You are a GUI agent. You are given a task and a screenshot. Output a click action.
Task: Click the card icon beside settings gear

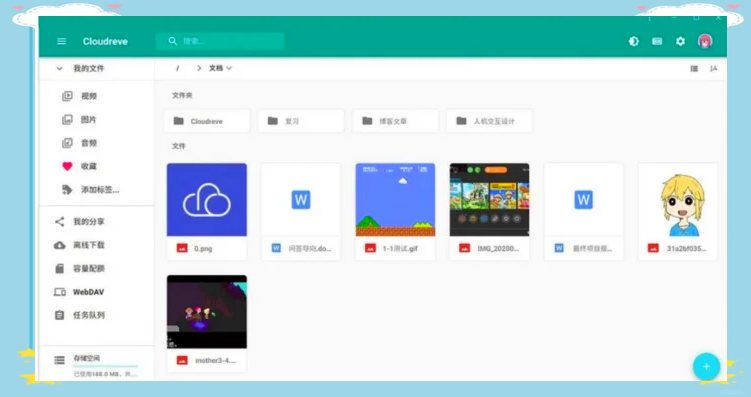(x=657, y=41)
